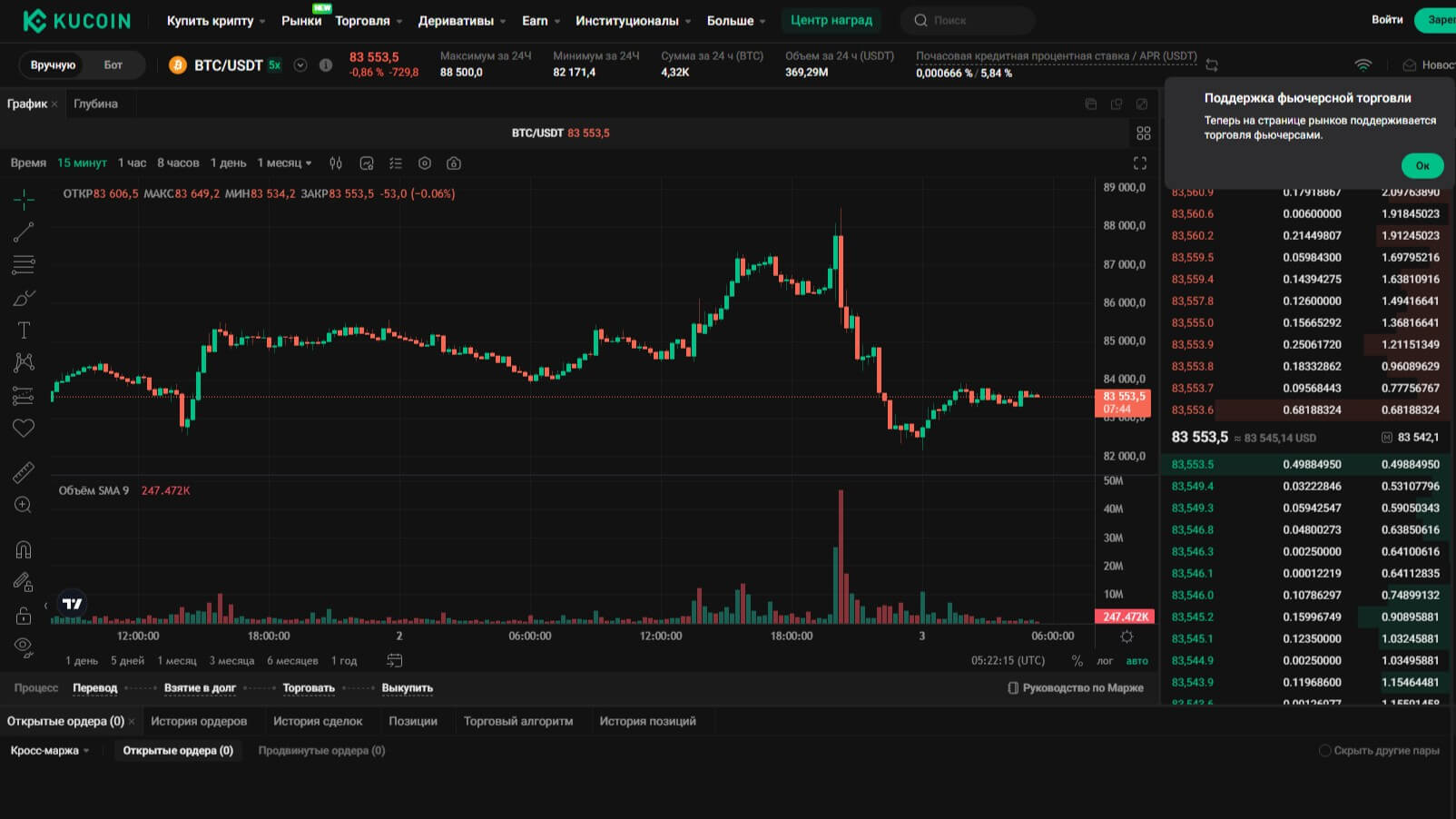Expand the 1 месяц timeframe dropdown
1456x819 pixels.
pos(284,163)
